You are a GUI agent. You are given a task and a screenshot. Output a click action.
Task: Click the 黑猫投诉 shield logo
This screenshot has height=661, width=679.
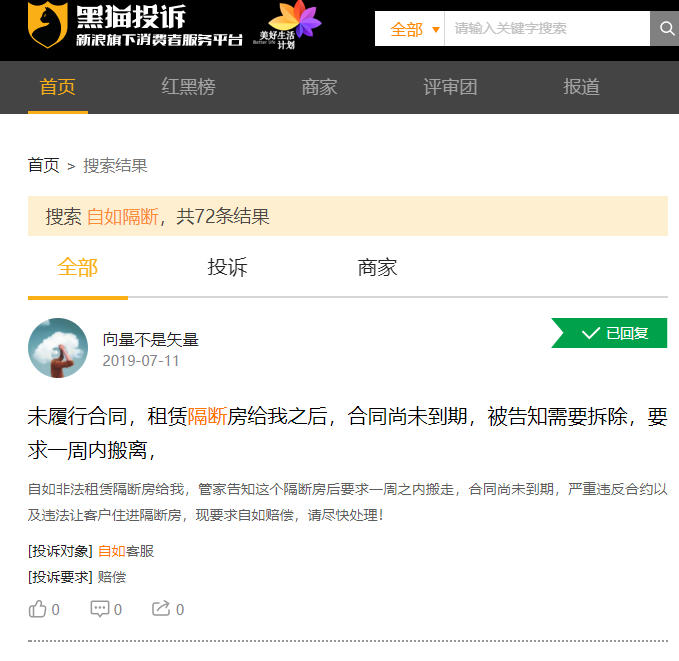coord(48,25)
